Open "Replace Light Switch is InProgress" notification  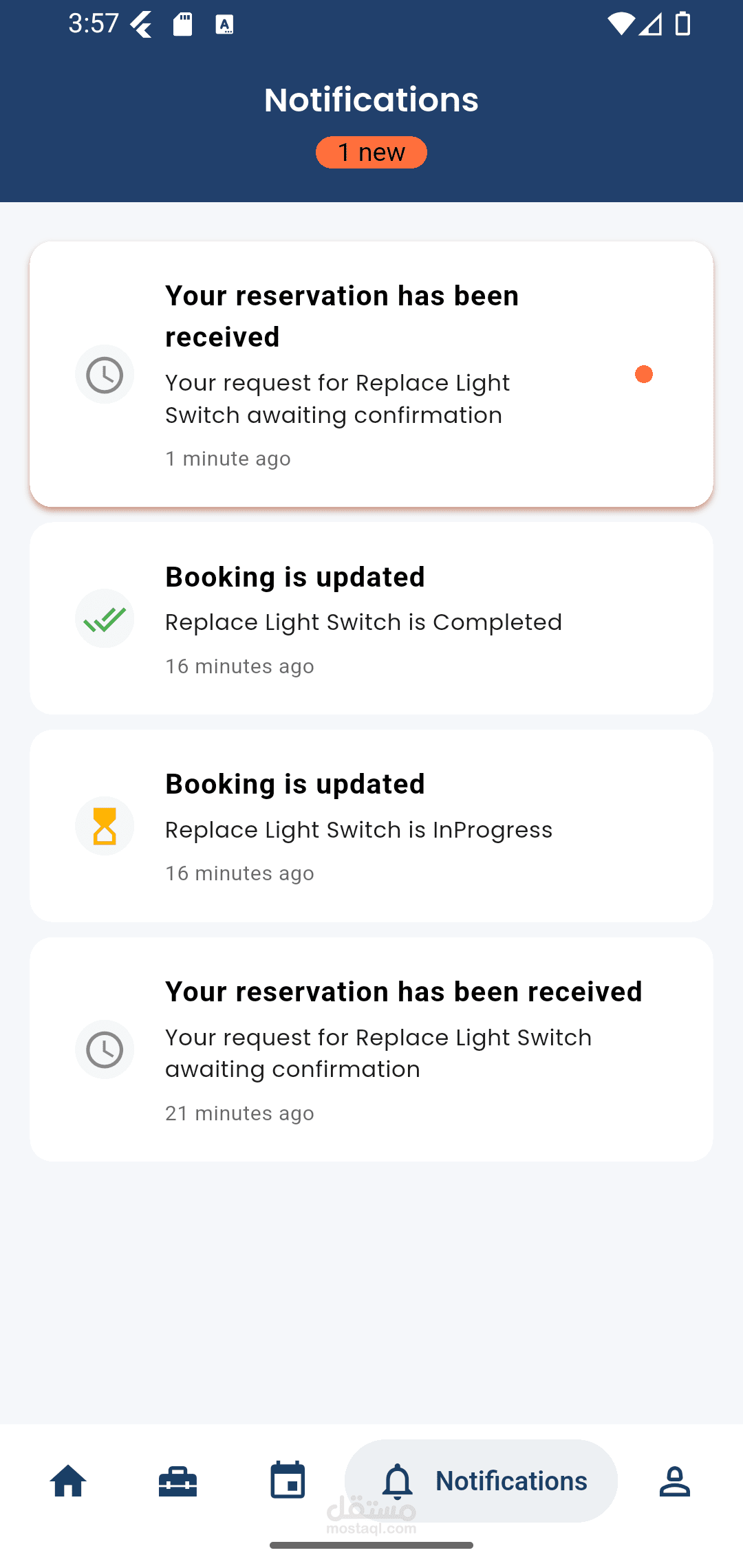tap(358, 830)
